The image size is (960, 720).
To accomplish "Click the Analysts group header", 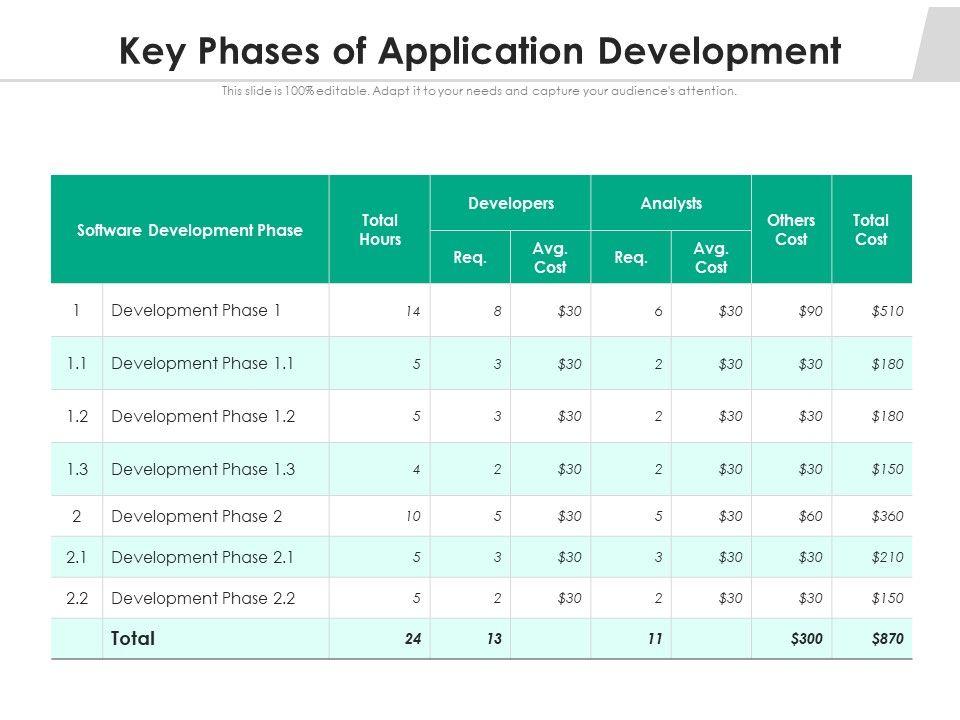I will pos(671,203).
